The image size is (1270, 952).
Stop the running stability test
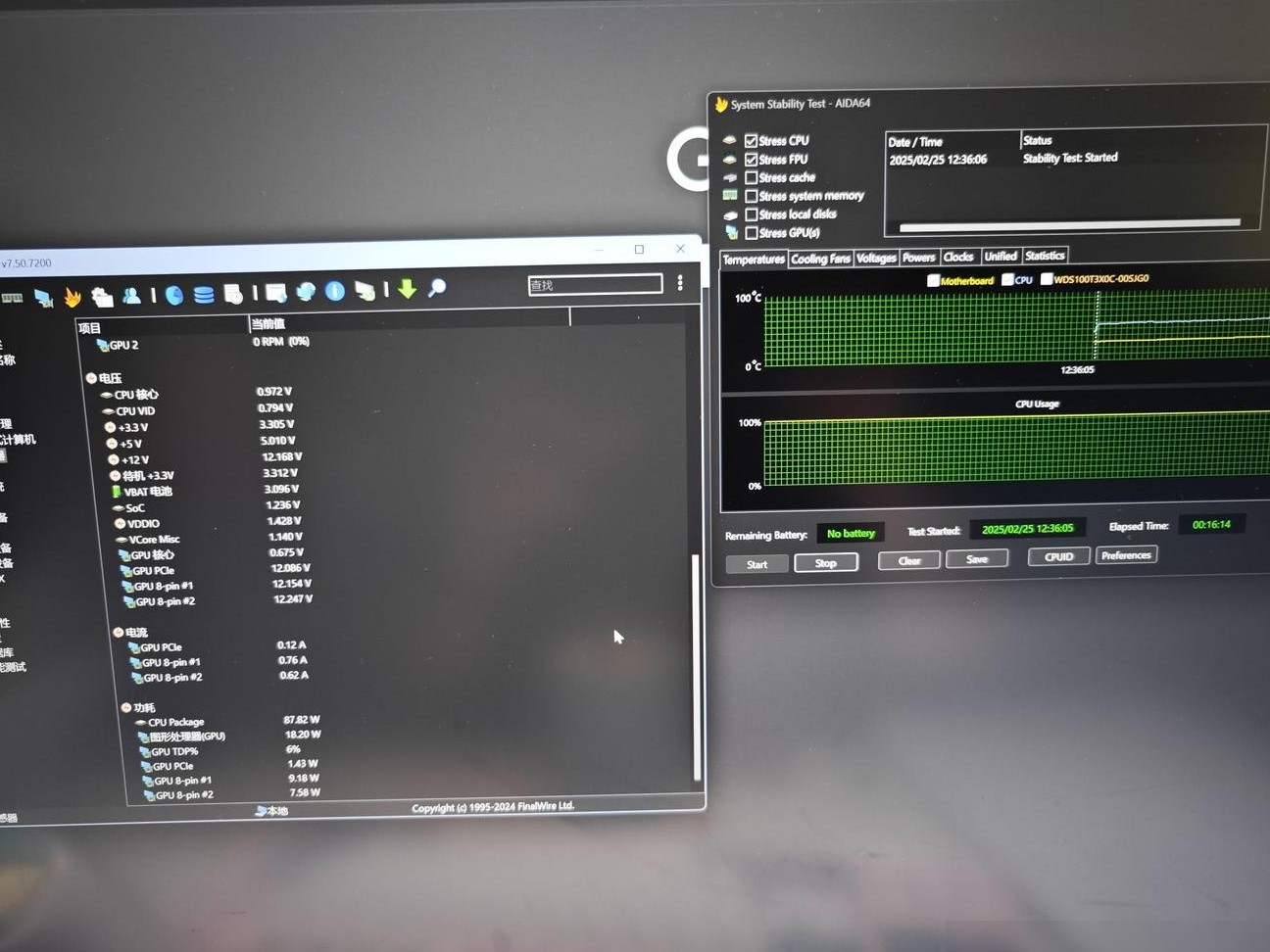(x=826, y=563)
